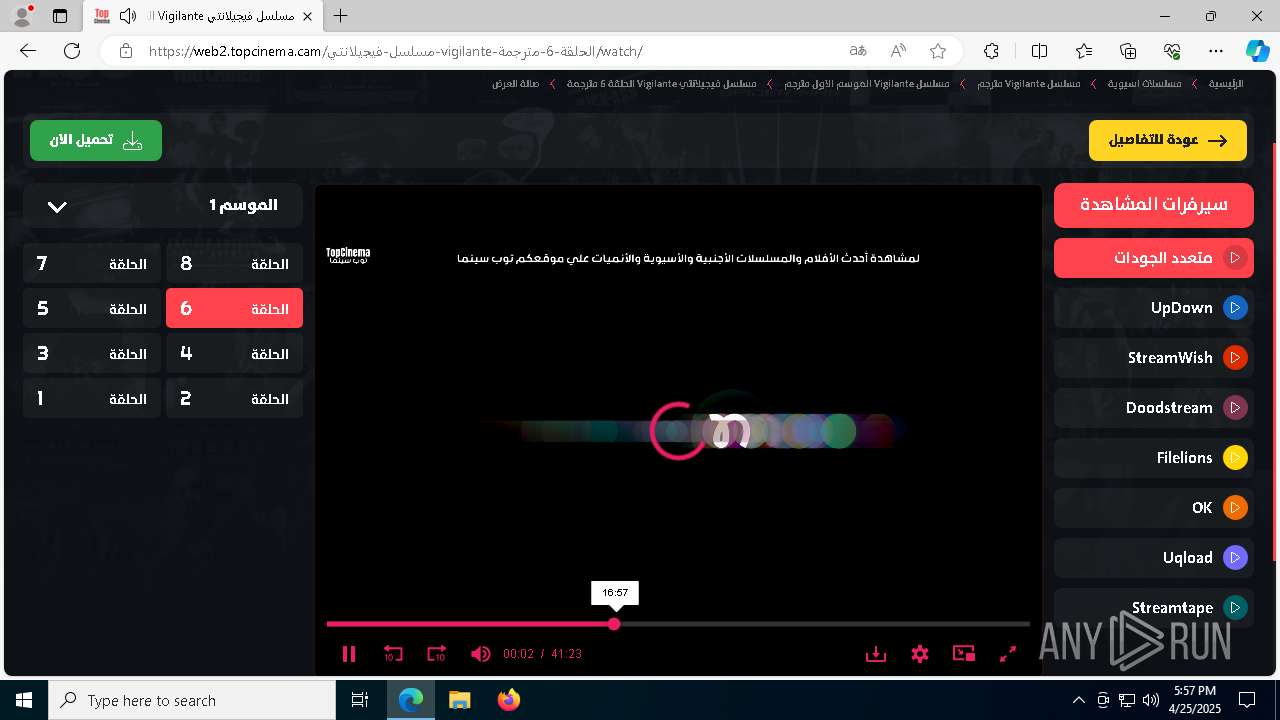Click تحميل الان download button
Screen dimensions: 1280x720
coord(96,141)
